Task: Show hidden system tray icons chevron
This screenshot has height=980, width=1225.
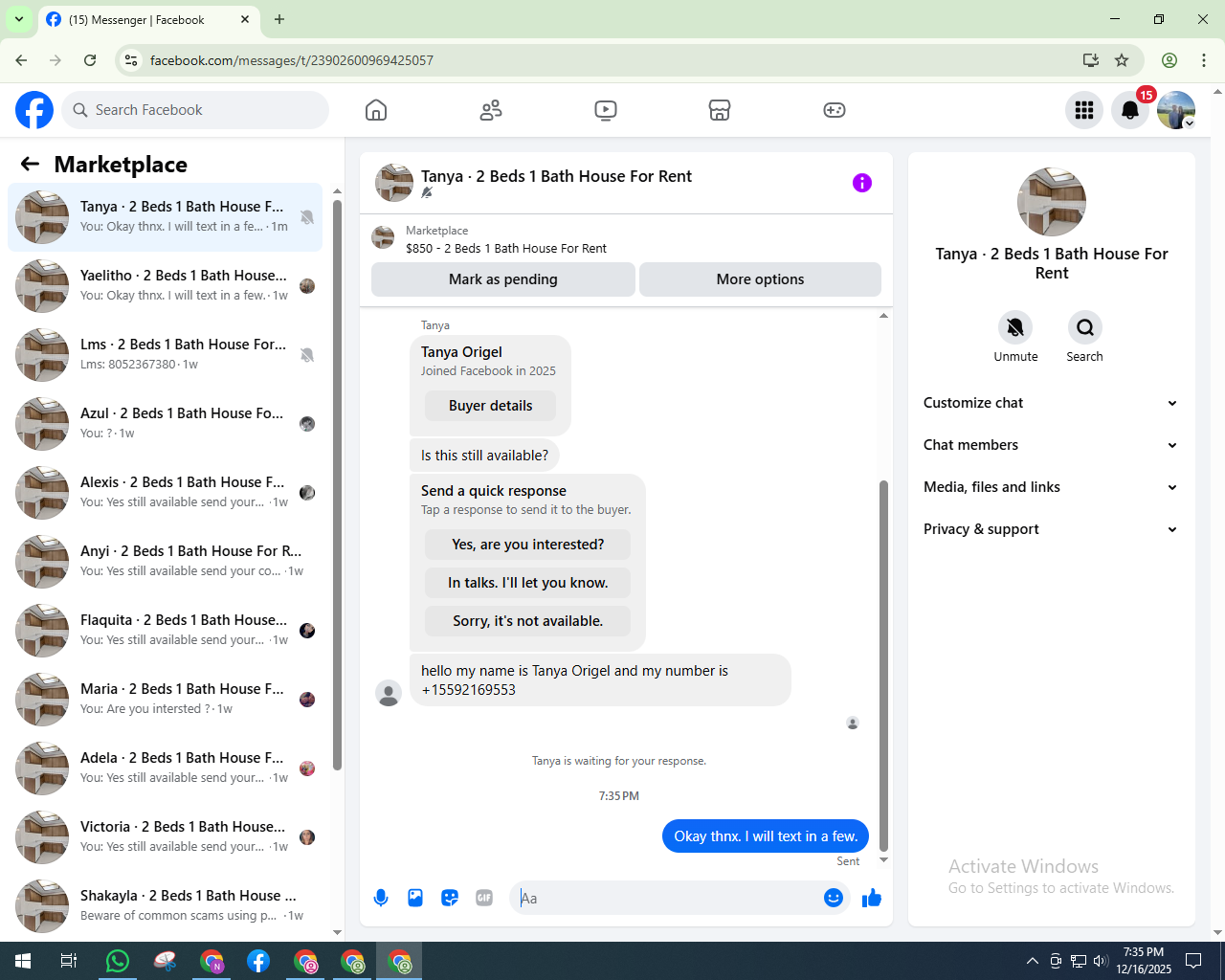Action: click(1032, 961)
